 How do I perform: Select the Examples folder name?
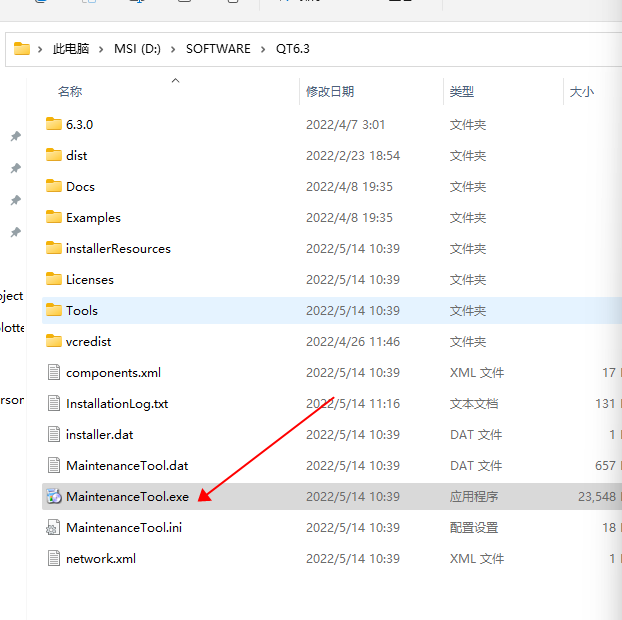(x=93, y=217)
